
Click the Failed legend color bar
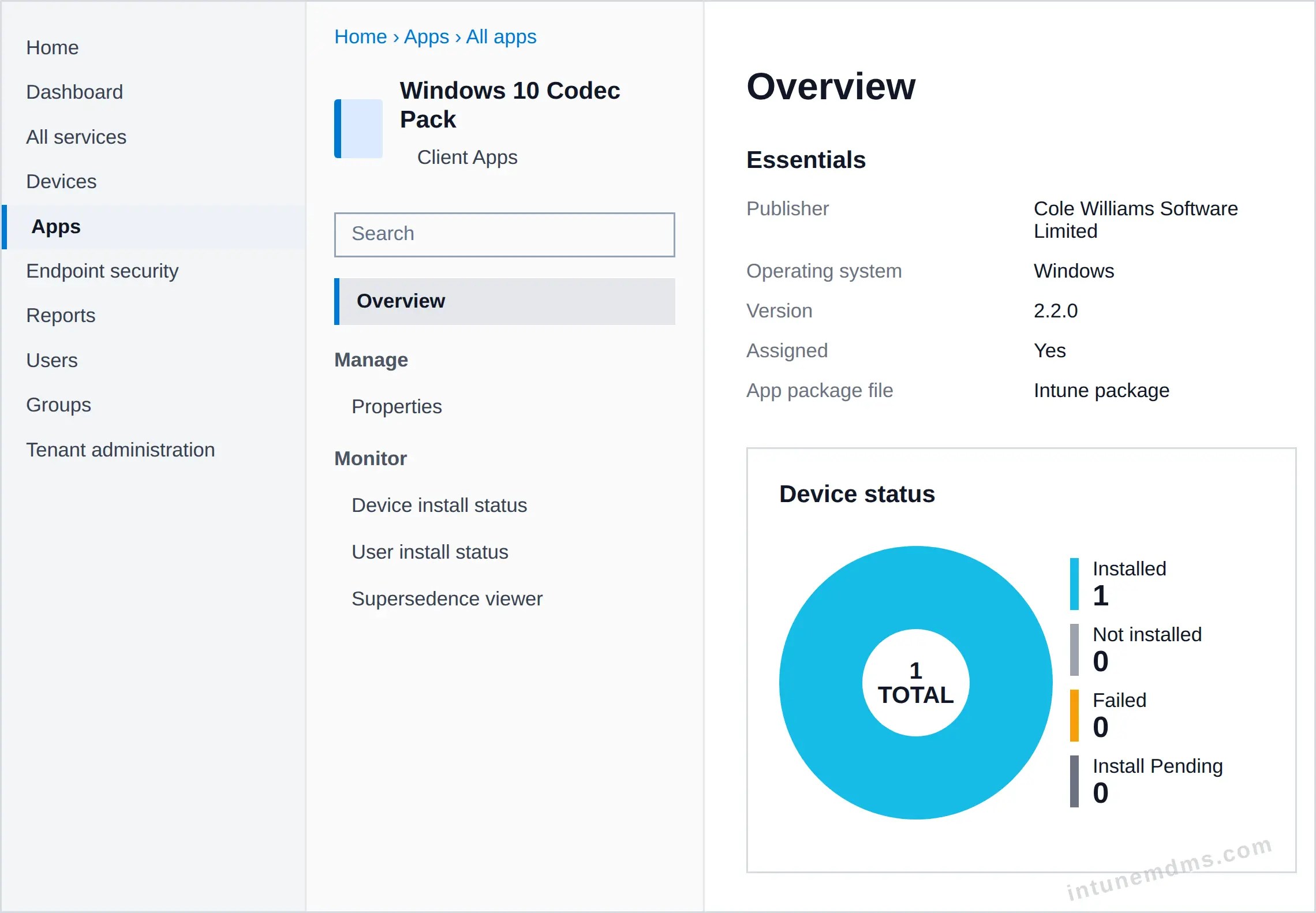tap(1074, 716)
